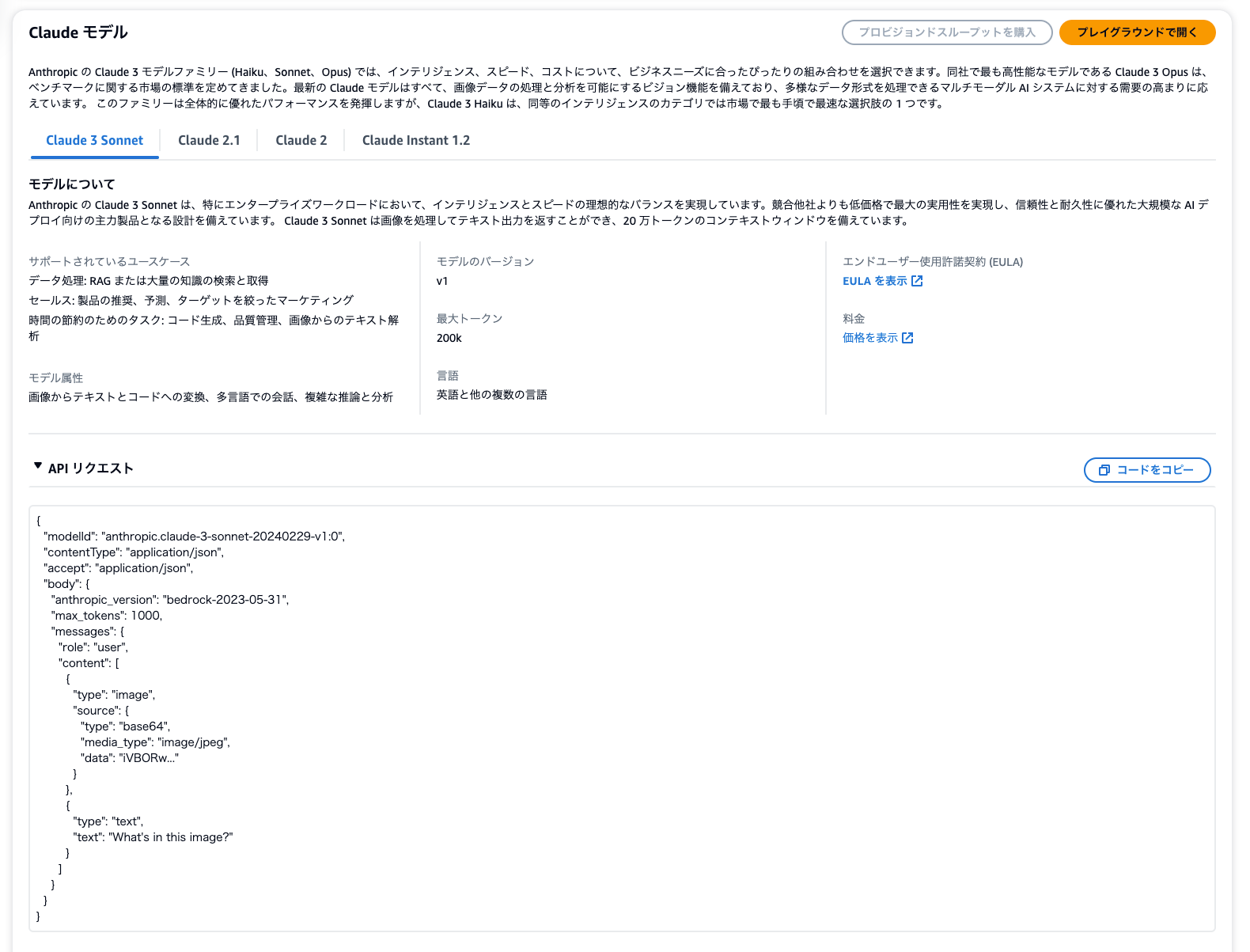
Task: Collapse the API リクエスト section triangle
Action: coord(38,466)
